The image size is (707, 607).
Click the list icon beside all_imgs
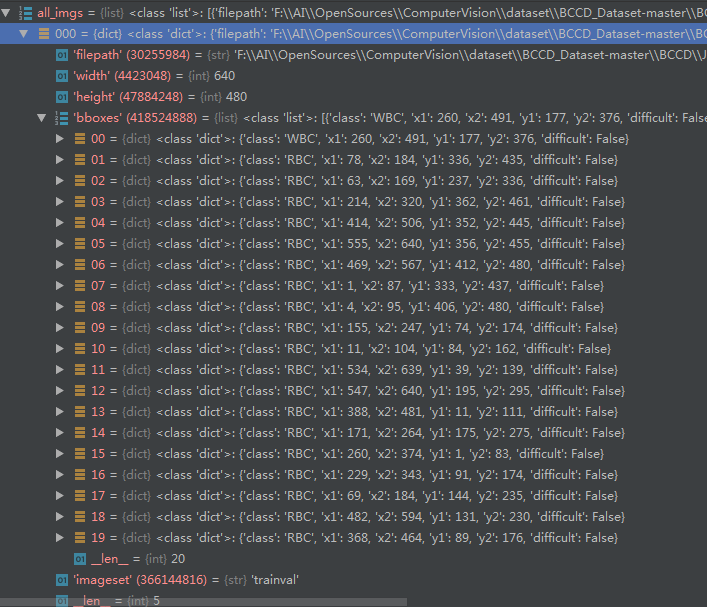tap(25, 13)
